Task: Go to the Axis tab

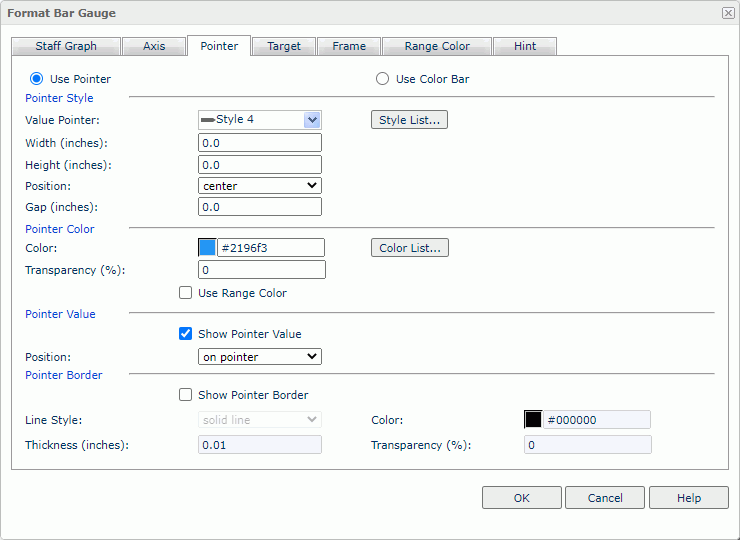Action: coord(154,46)
